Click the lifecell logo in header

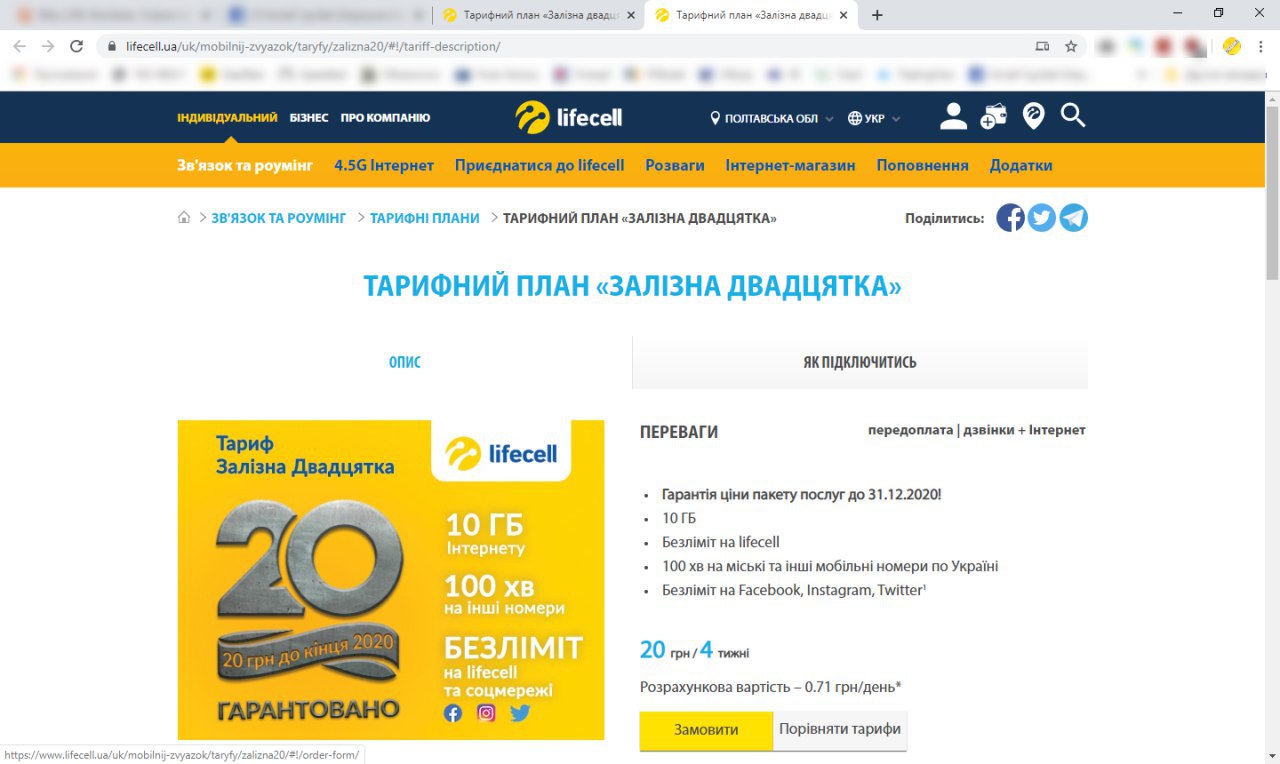[x=569, y=117]
